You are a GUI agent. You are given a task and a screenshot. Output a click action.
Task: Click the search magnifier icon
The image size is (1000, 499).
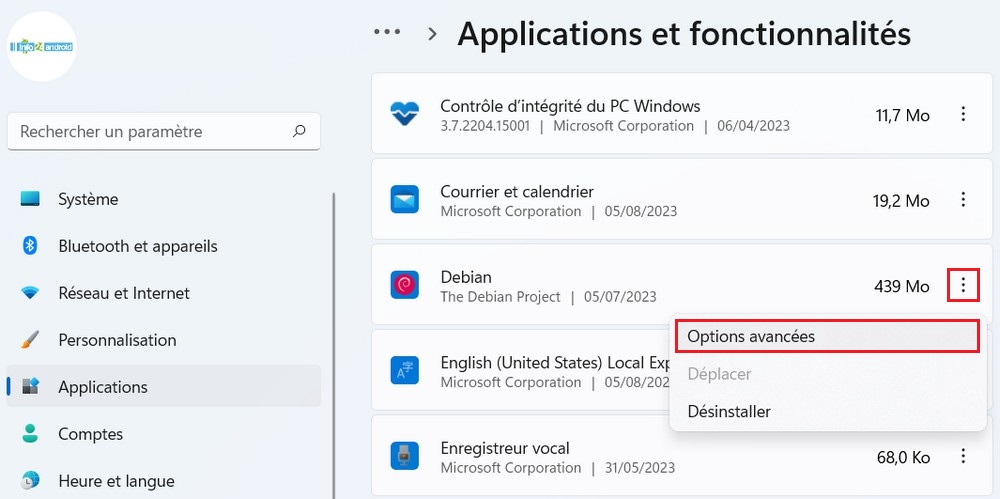tap(298, 131)
